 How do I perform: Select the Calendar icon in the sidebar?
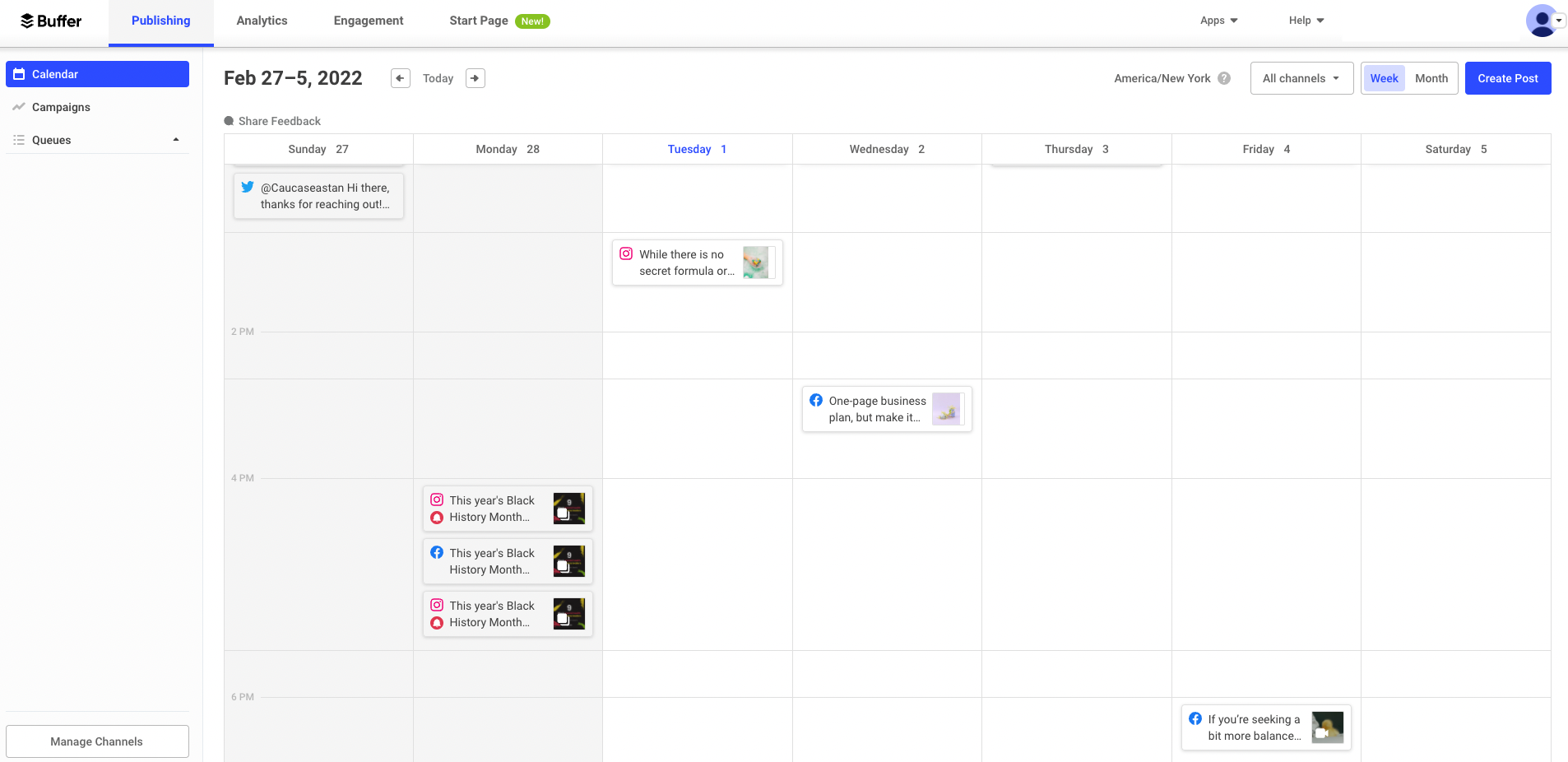[x=19, y=74]
